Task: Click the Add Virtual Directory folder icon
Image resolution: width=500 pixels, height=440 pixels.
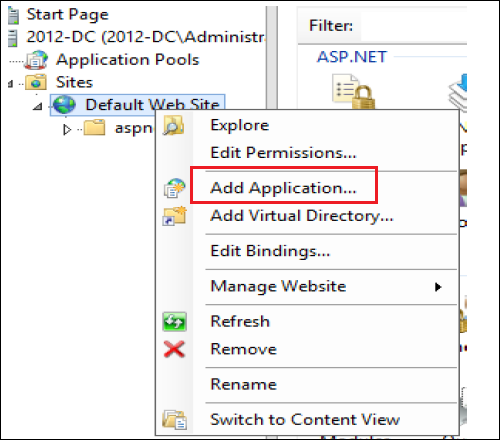Action: (174, 216)
